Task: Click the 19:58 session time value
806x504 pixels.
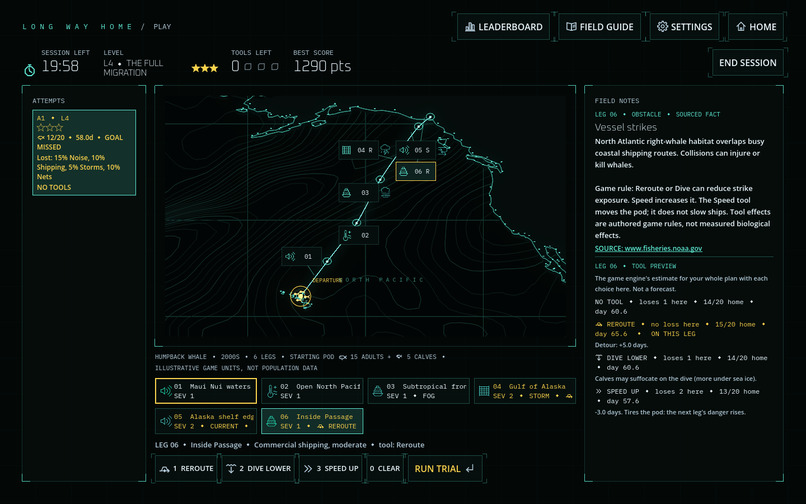Action: 60,66
